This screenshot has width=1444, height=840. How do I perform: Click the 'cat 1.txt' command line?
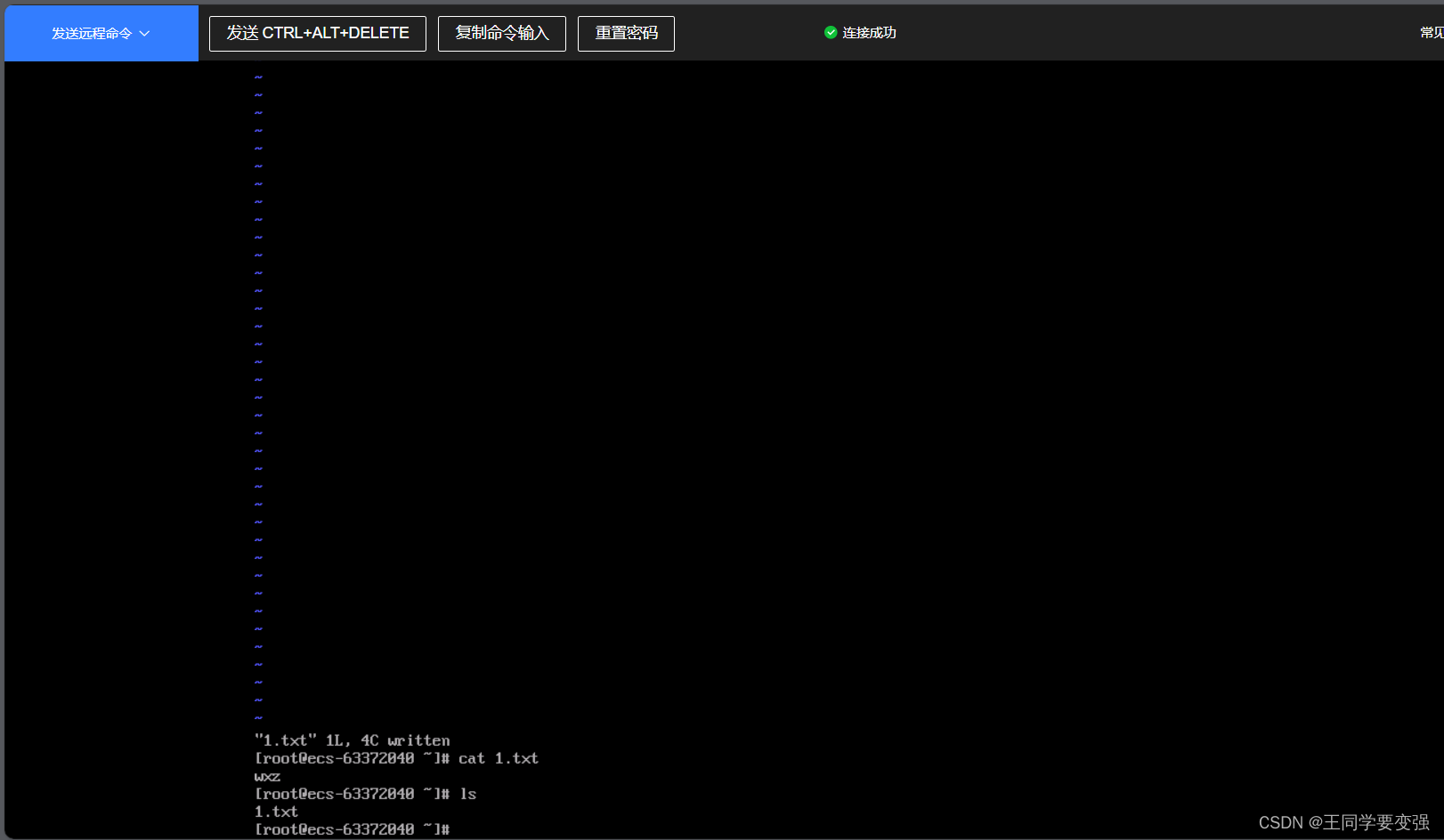click(396, 758)
